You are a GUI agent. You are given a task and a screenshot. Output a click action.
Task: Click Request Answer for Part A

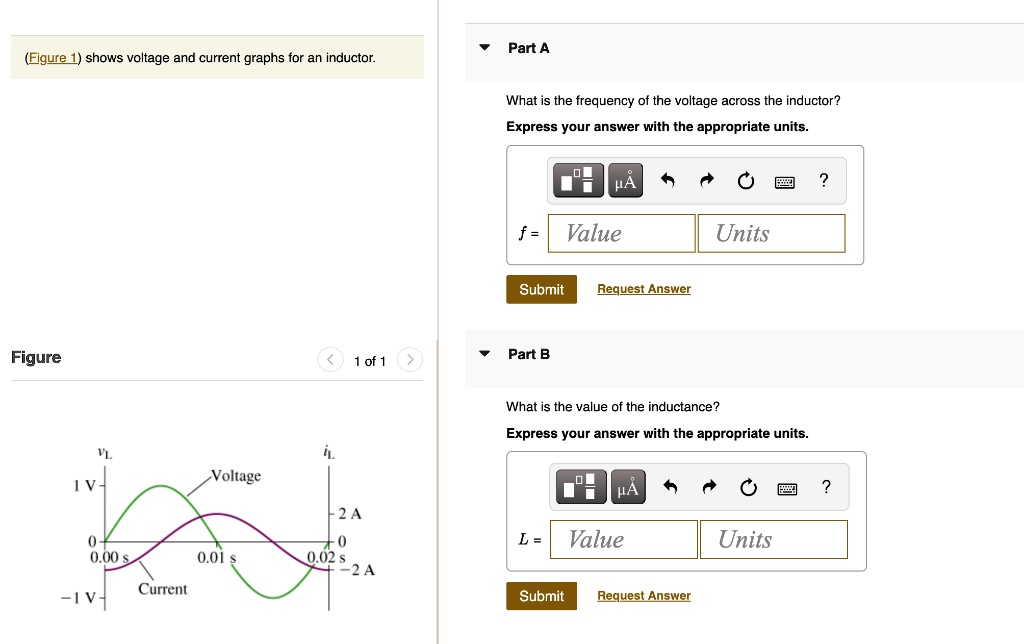(x=643, y=288)
